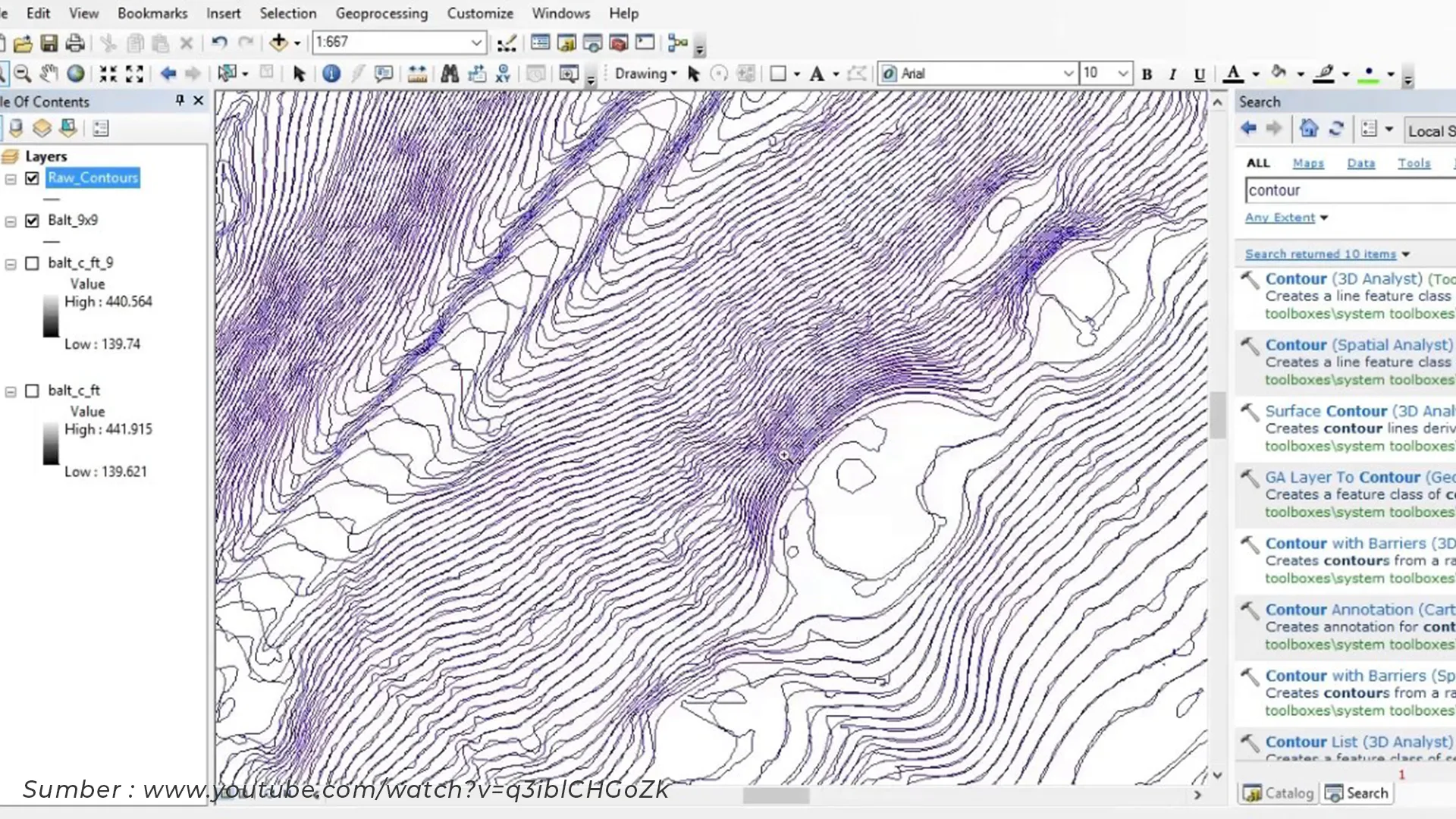Click the Fixed Zoom In icon
The image size is (1456, 819).
pos(108,74)
